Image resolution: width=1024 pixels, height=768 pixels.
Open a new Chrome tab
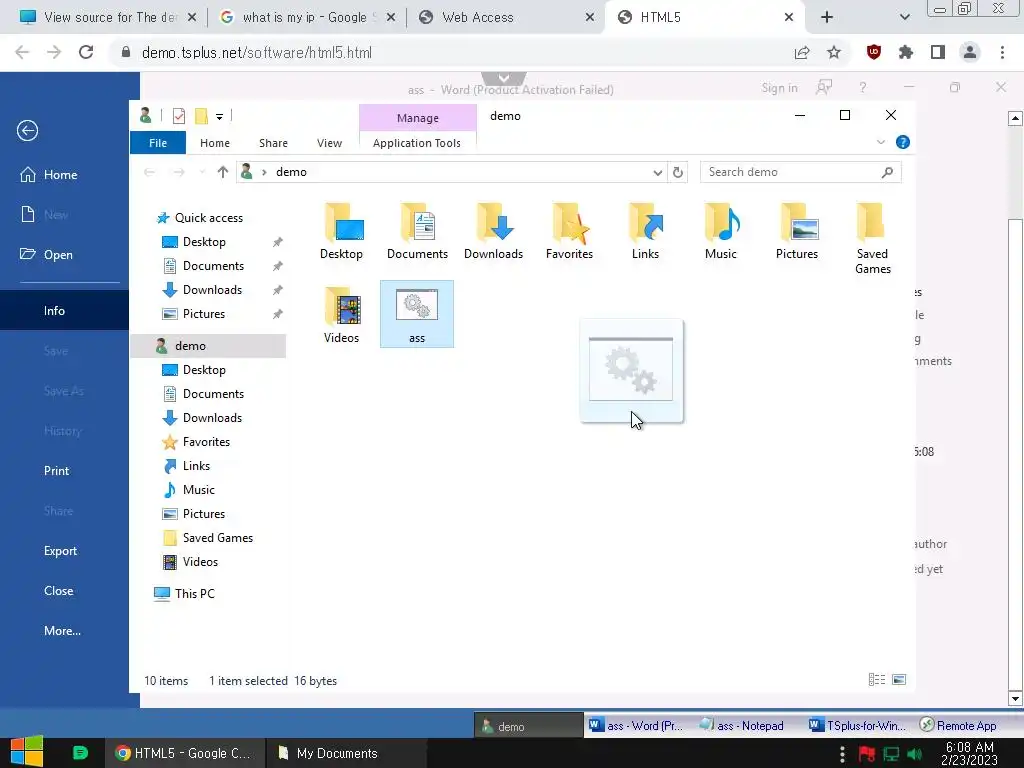coord(827,18)
